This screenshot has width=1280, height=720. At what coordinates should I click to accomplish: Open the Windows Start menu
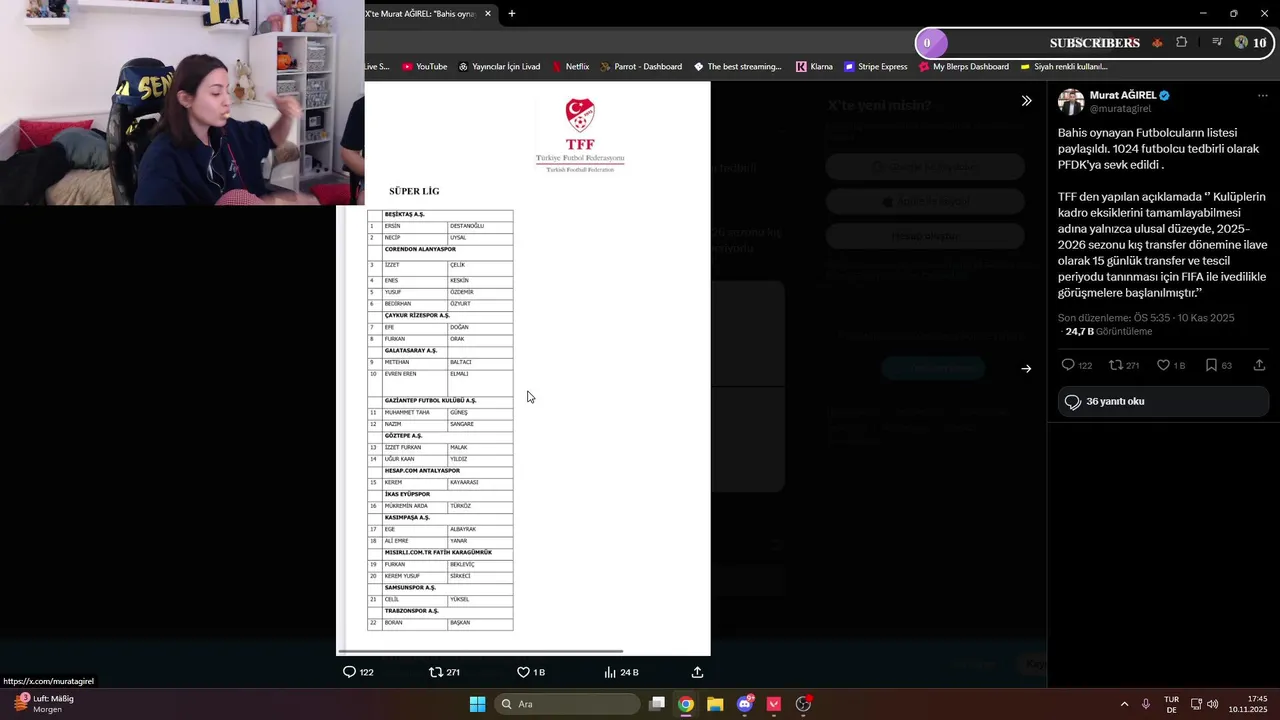[478, 704]
